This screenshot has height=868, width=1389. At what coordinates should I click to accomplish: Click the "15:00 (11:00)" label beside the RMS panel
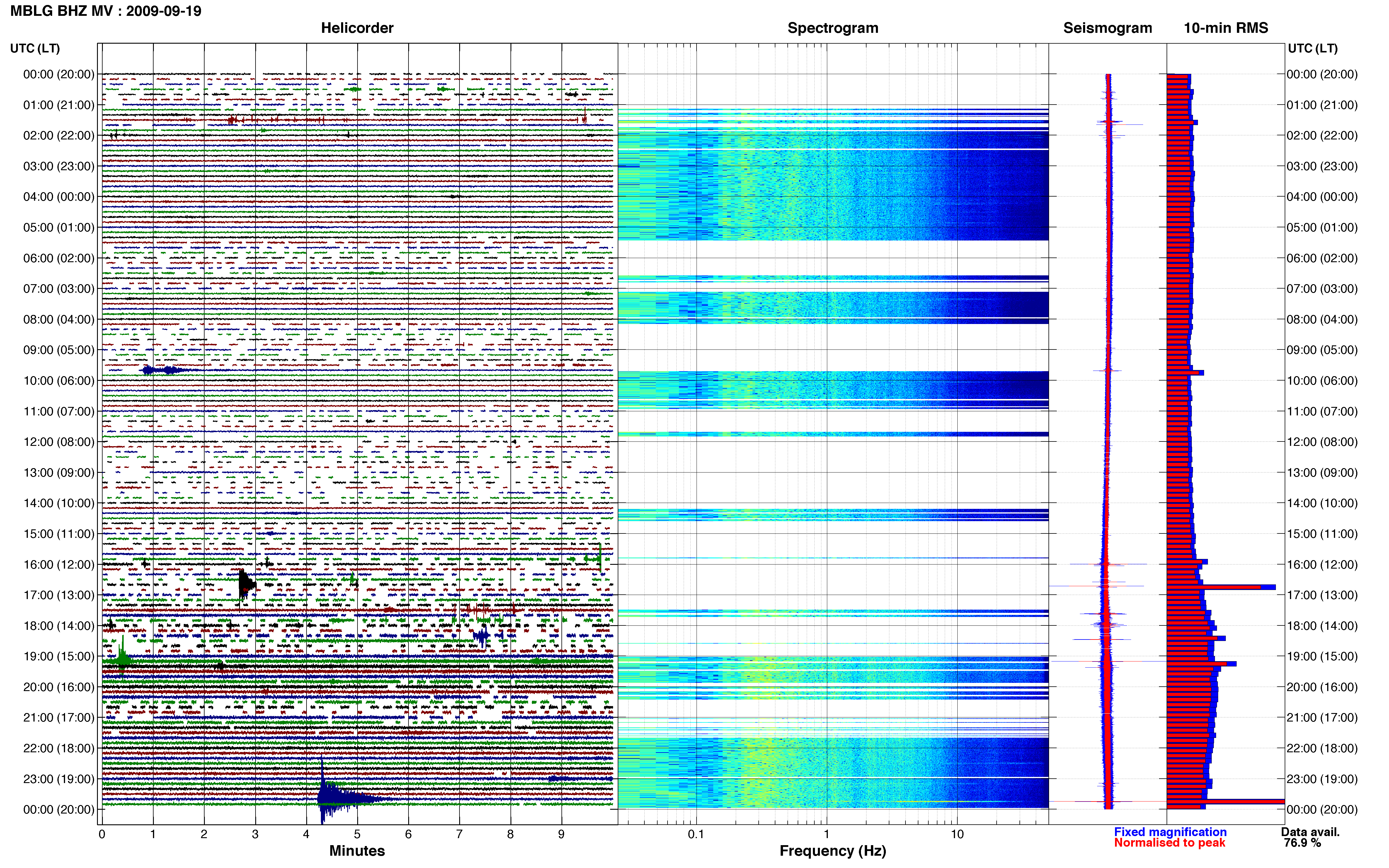(x=1322, y=534)
